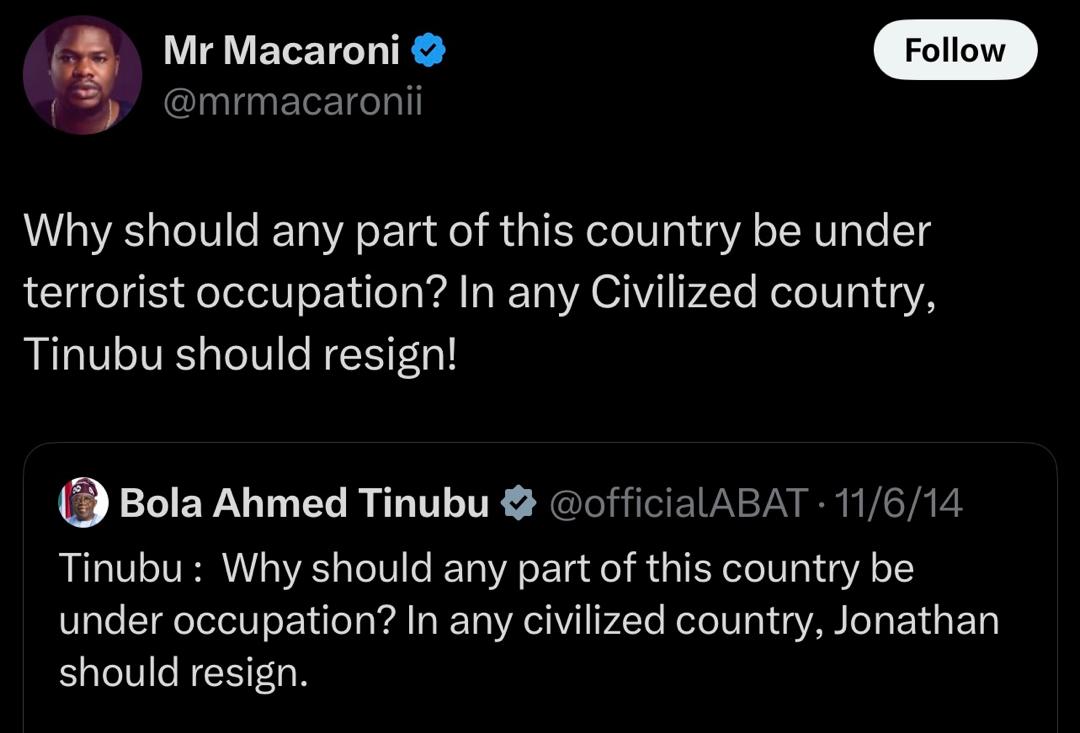Click the verified badge beside Bola Ahmed Tinubu
The height and width of the screenshot is (733, 1080).
[x=517, y=504]
